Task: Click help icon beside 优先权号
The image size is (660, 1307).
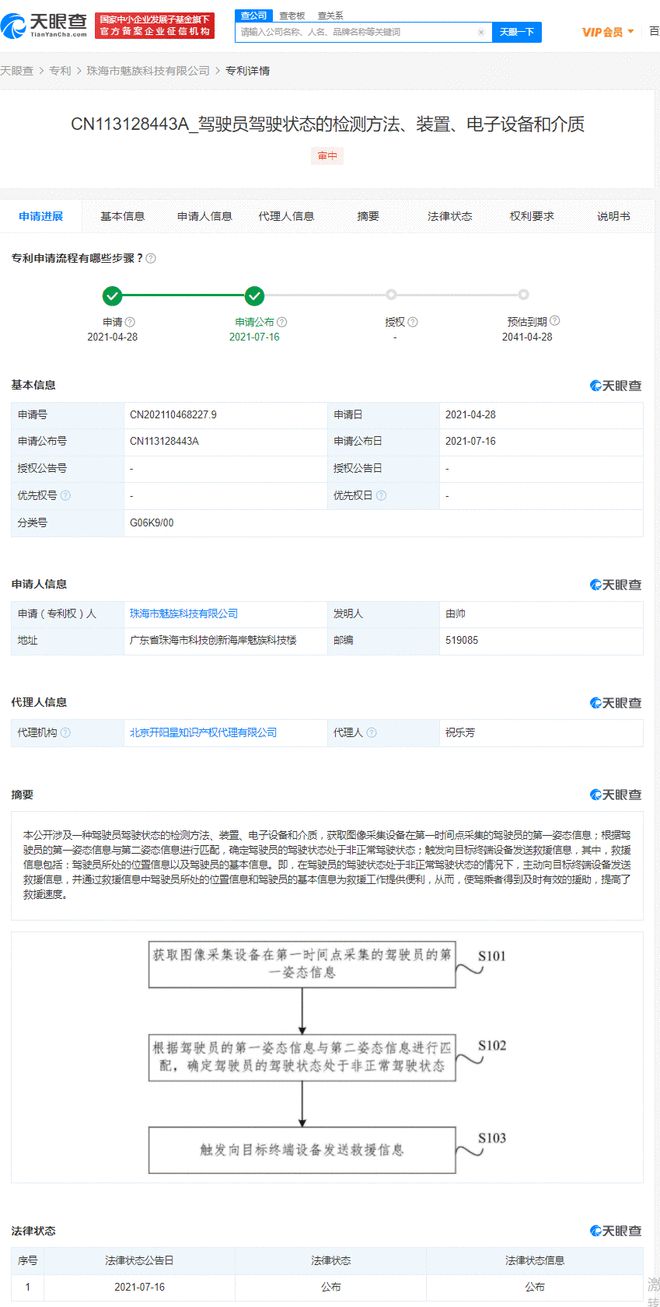Action: (x=66, y=495)
